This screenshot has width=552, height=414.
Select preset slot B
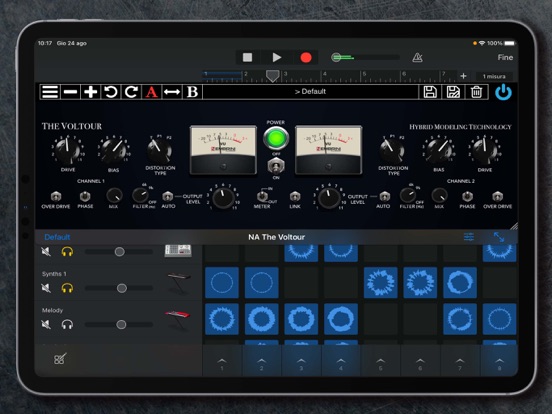click(x=192, y=92)
